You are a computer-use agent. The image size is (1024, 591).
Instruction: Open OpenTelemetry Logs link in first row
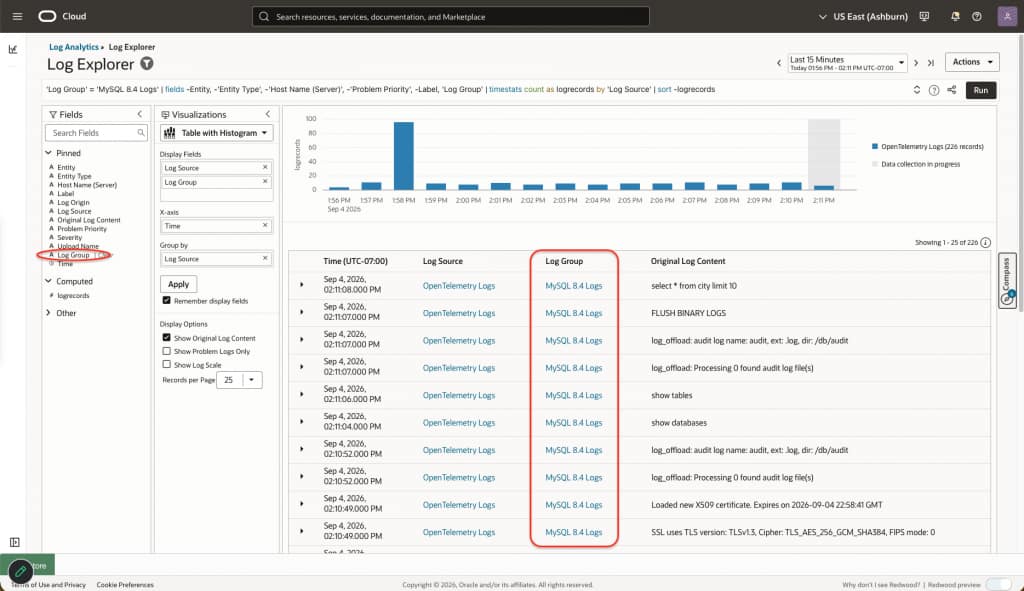coord(458,285)
